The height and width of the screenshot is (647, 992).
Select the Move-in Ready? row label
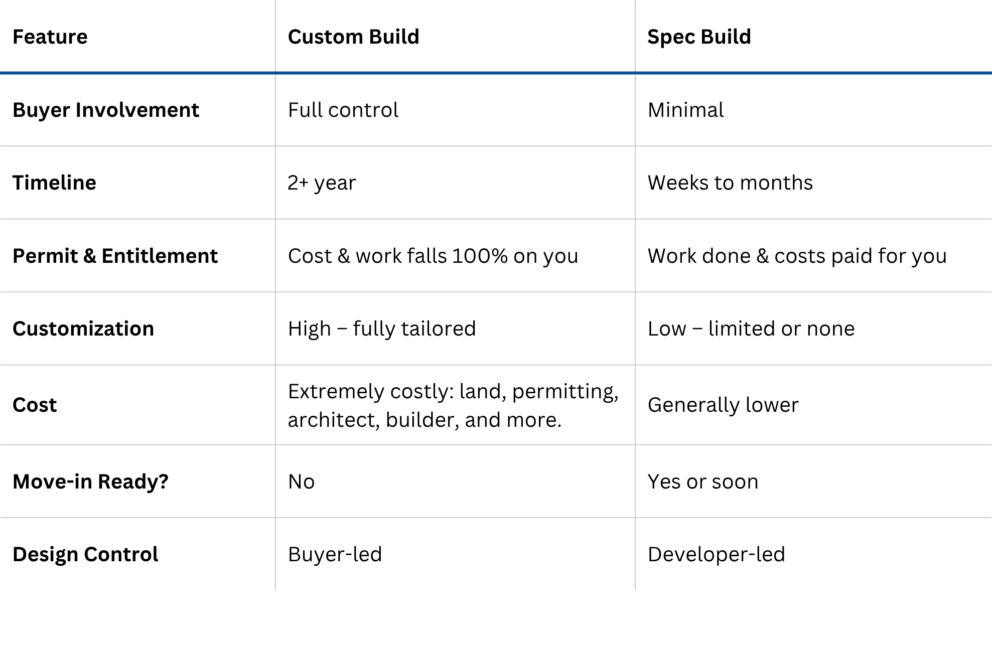[90, 482]
